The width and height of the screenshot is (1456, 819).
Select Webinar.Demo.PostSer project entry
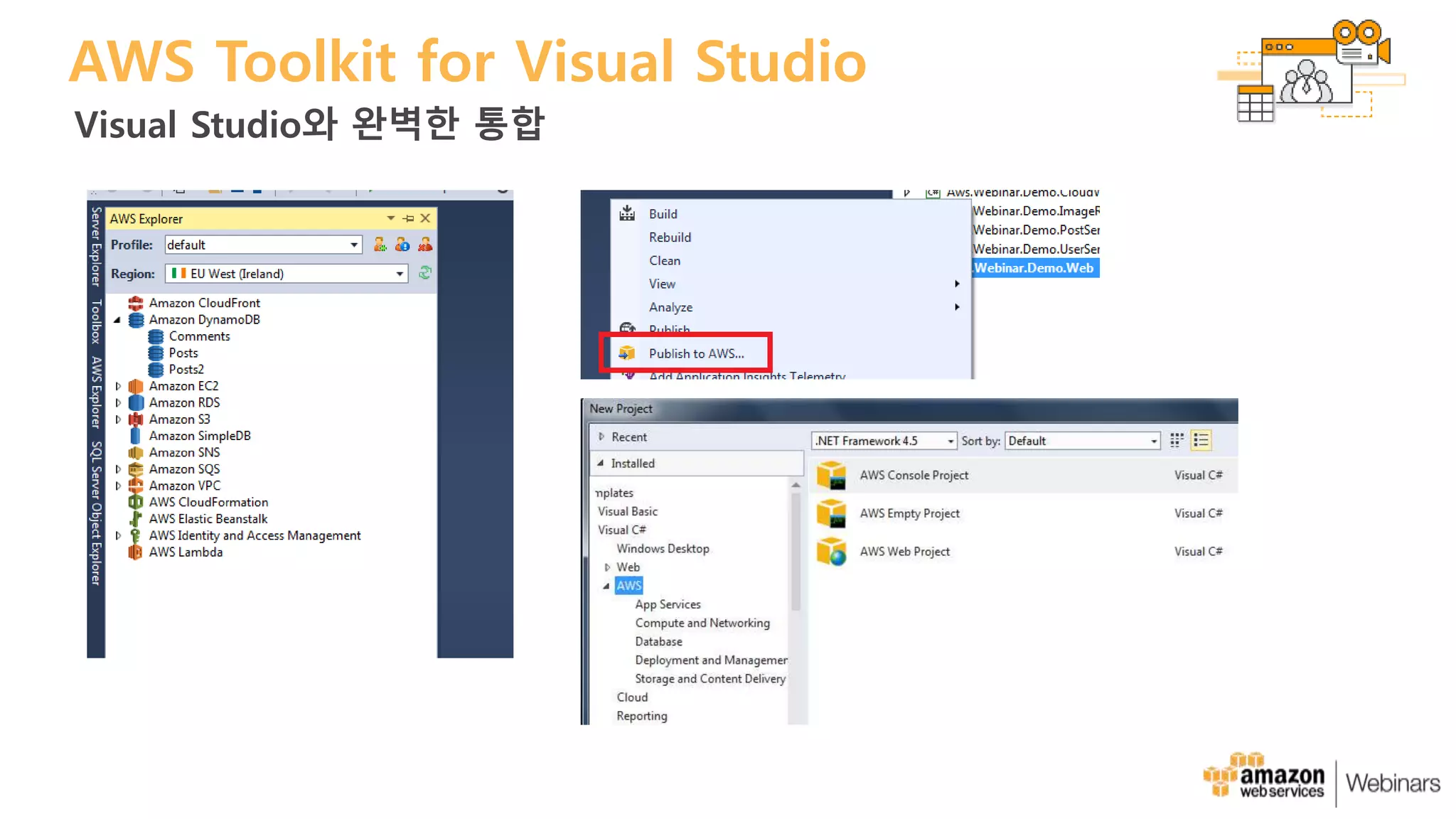(1036, 230)
